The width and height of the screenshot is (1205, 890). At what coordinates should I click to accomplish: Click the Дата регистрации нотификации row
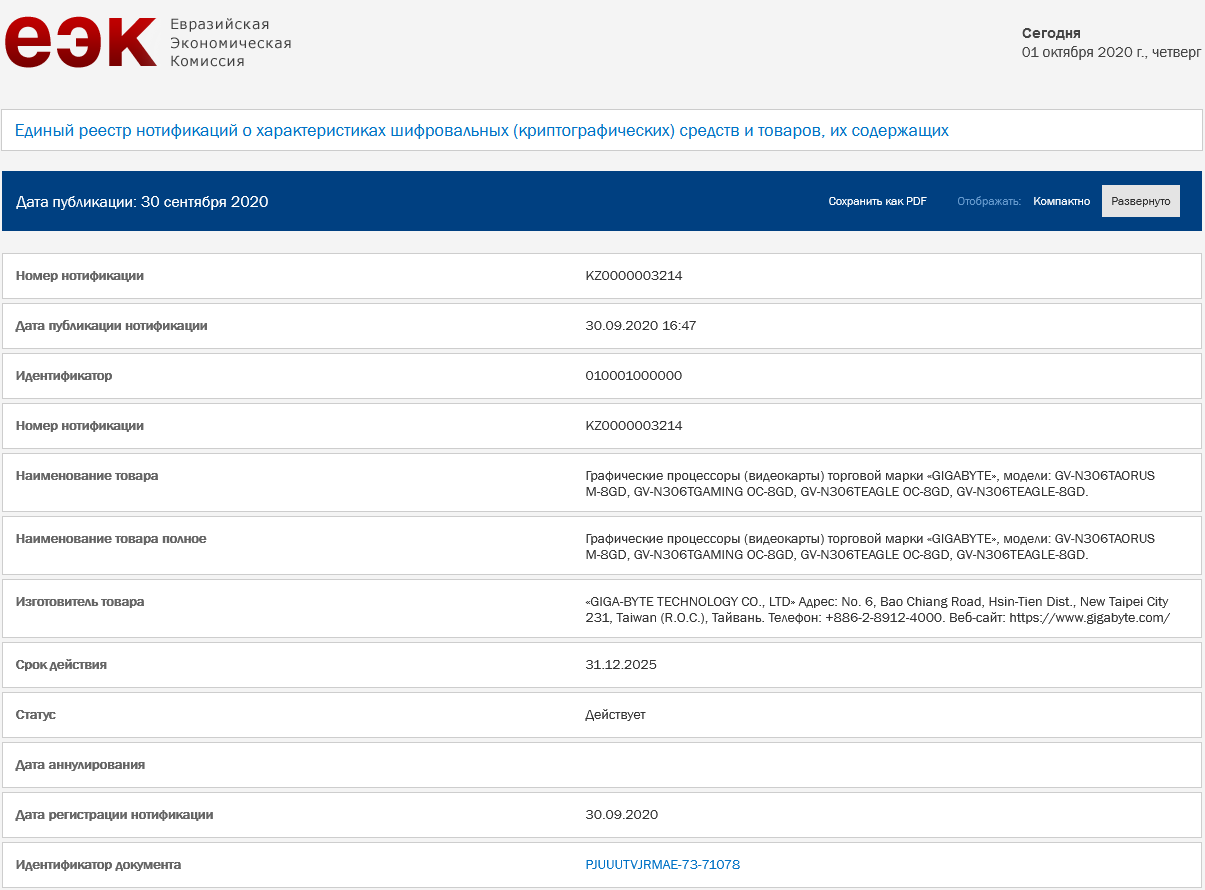click(x=602, y=814)
